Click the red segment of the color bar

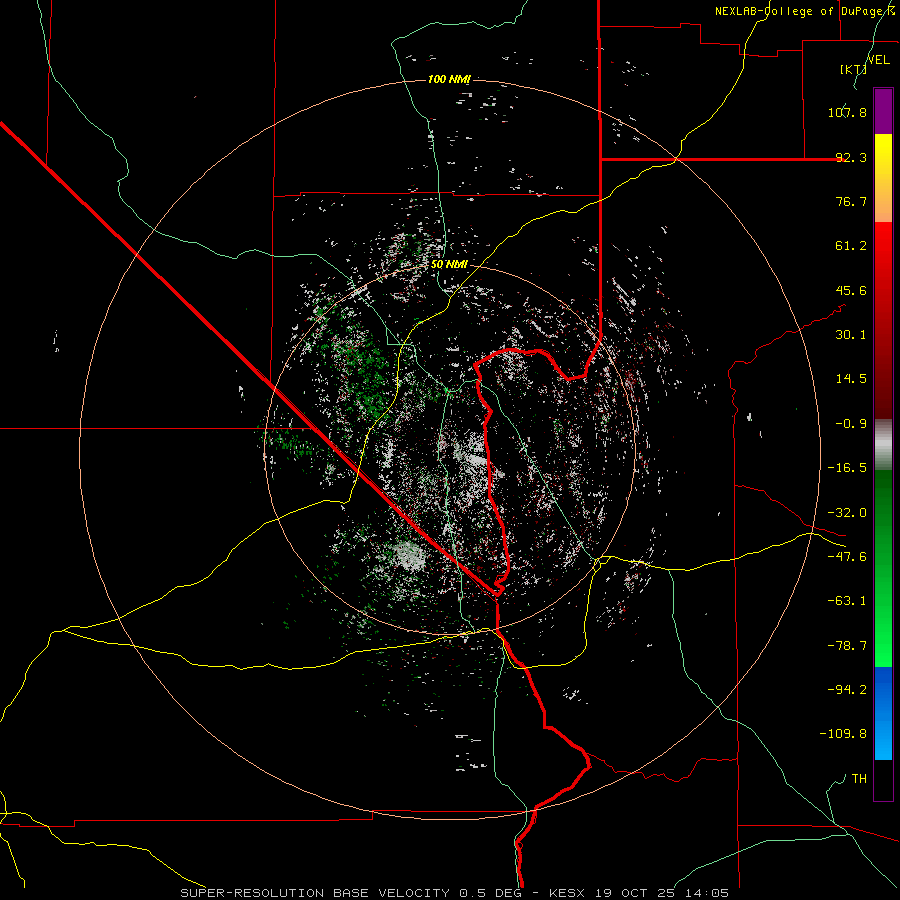[883, 320]
